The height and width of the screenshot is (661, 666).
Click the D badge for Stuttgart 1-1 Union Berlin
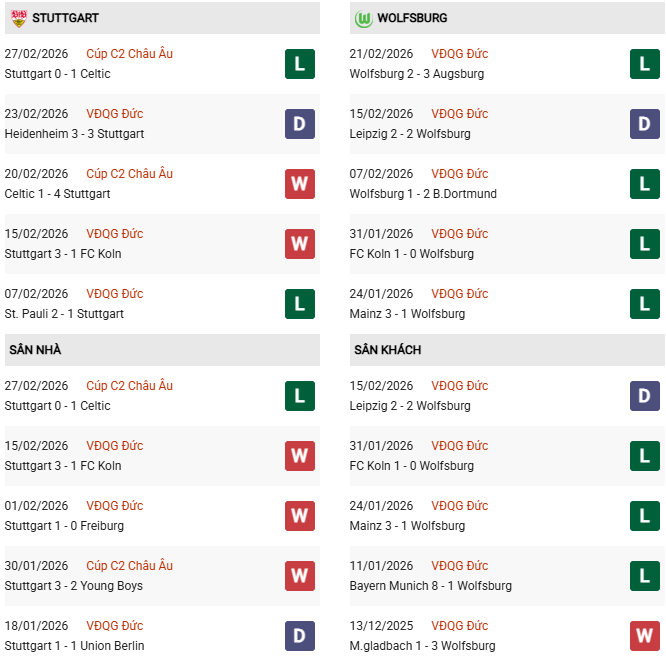(x=299, y=636)
